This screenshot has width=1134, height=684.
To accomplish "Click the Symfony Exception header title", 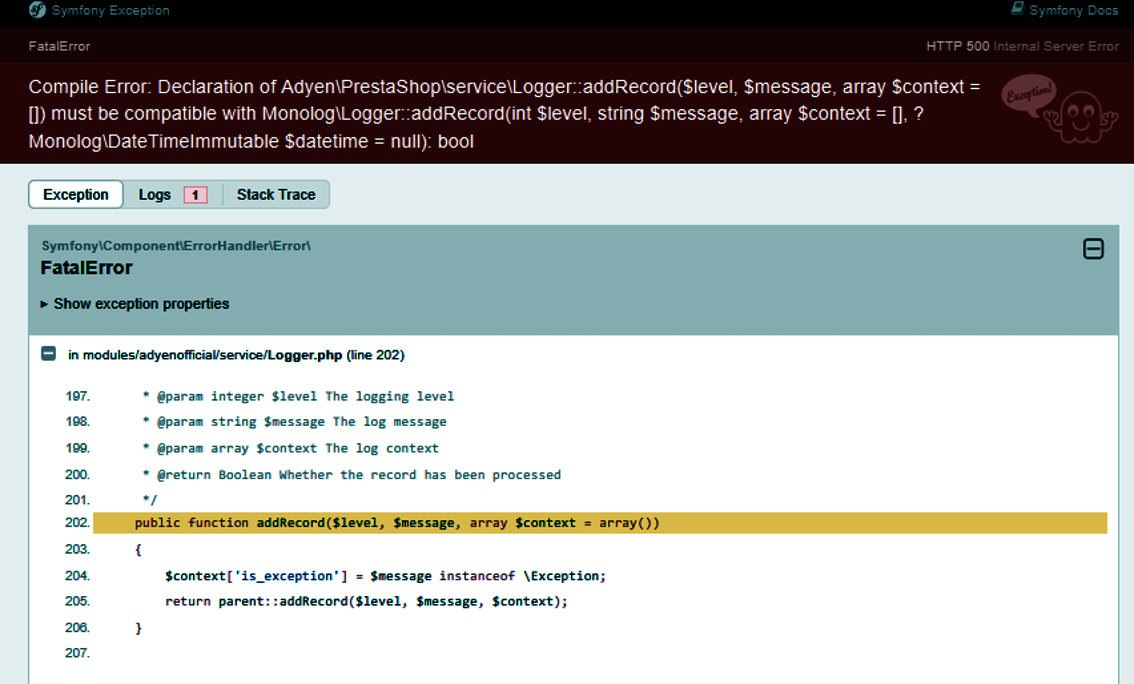I will 111,10.
